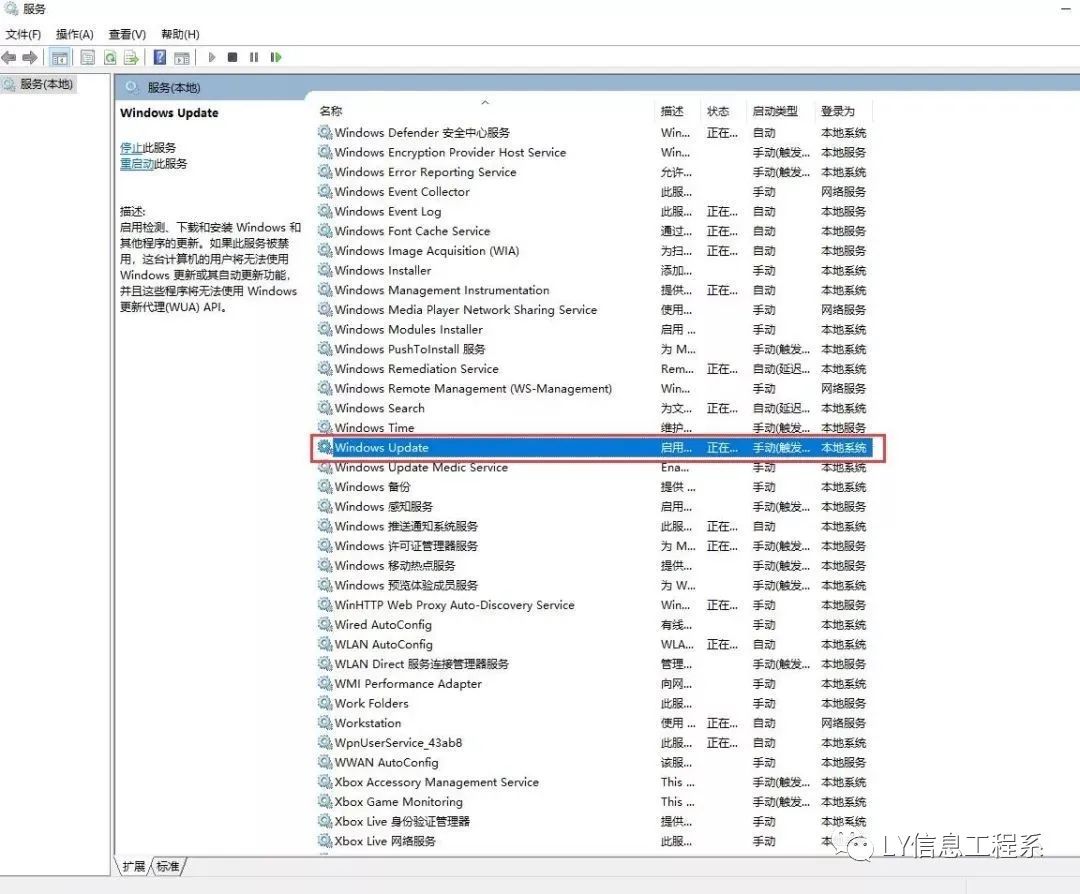The image size is (1080, 894).
Task: Click the 重启动 link for this service
Action: click(136, 164)
